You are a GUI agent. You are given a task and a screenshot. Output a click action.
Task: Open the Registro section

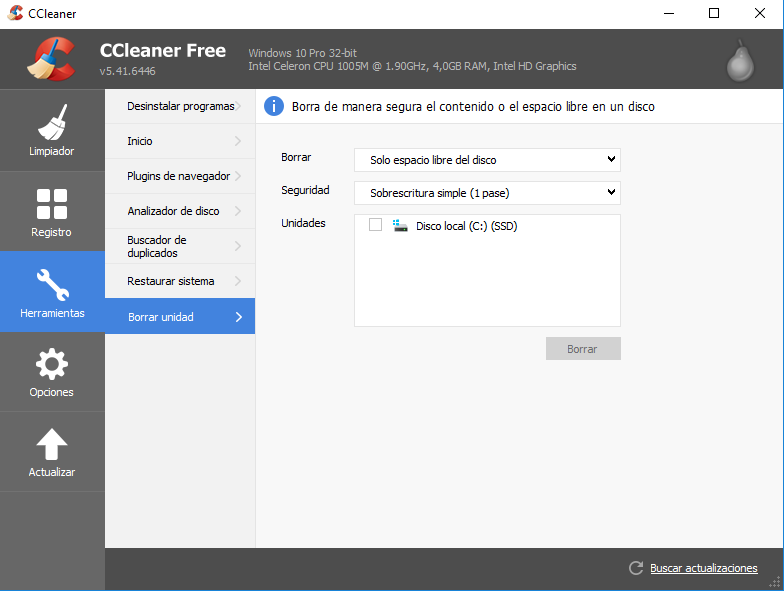[x=52, y=212]
